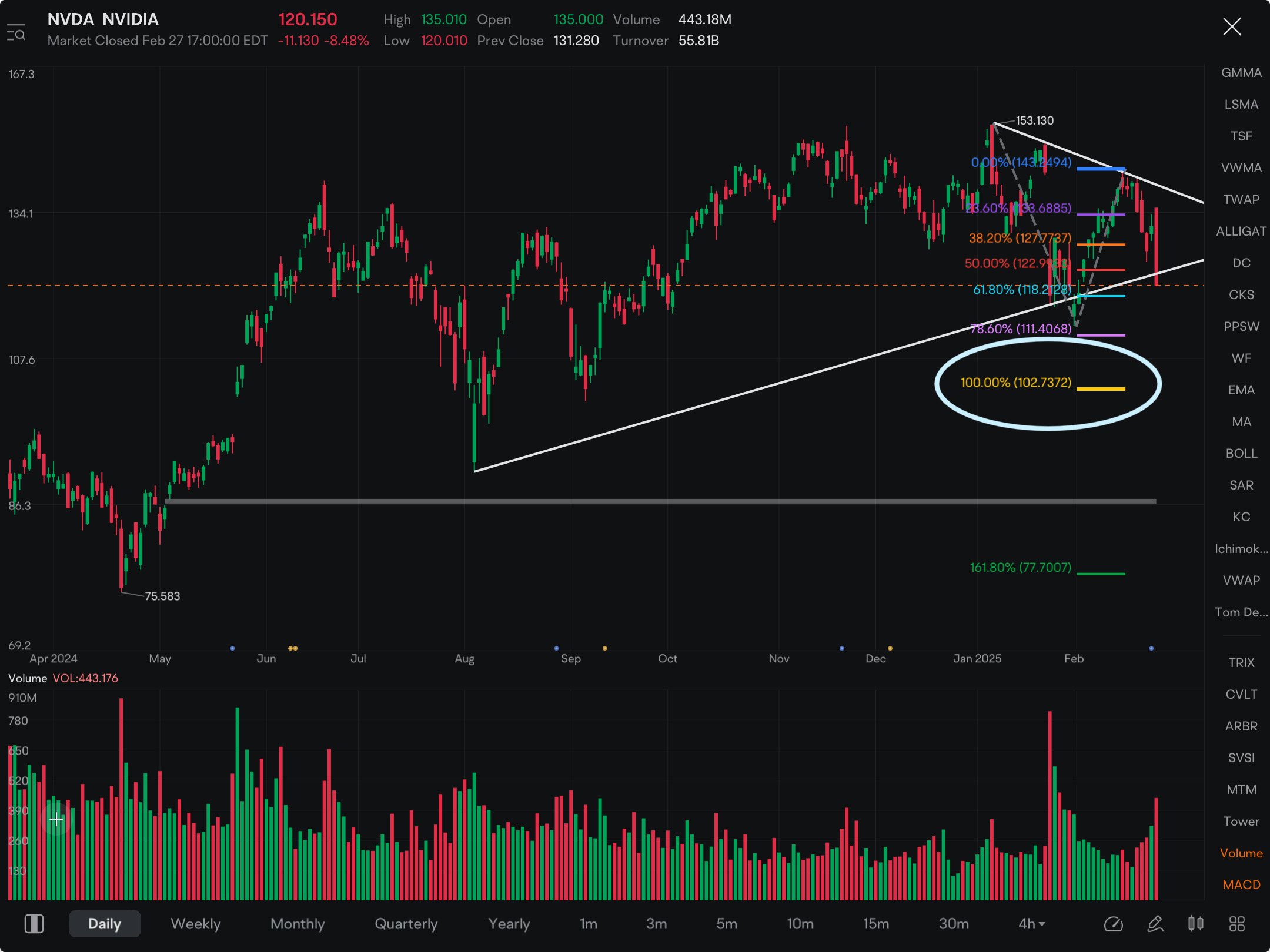This screenshot has width=1270, height=952.
Task: Open the grid apps menu icon
Action: [1236, 924]
